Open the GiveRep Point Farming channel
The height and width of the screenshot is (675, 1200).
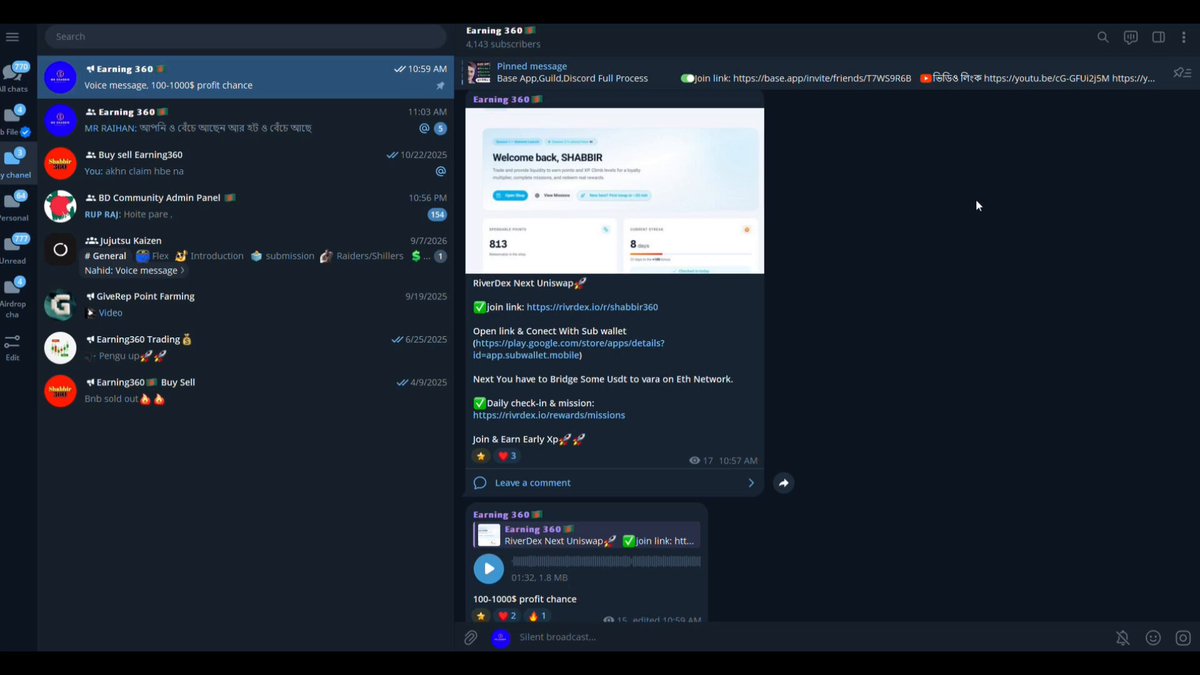[246, 304]
